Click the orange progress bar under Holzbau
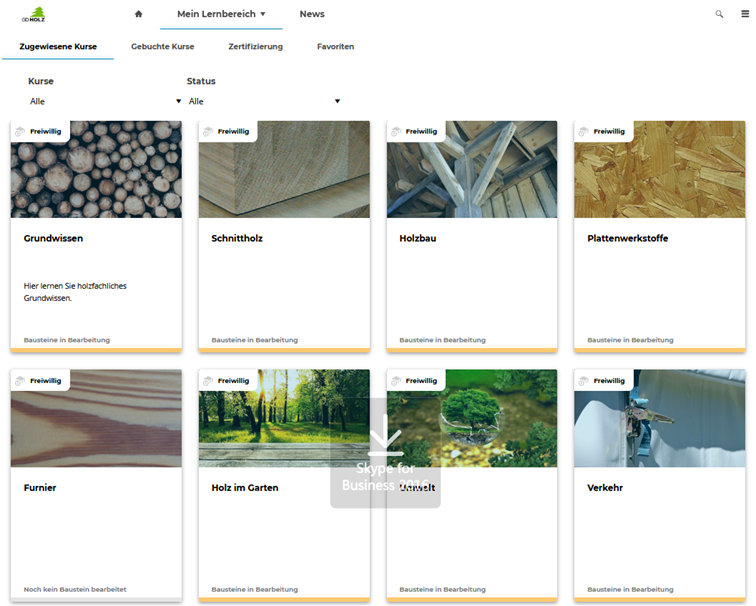 (x=472, y=350)
